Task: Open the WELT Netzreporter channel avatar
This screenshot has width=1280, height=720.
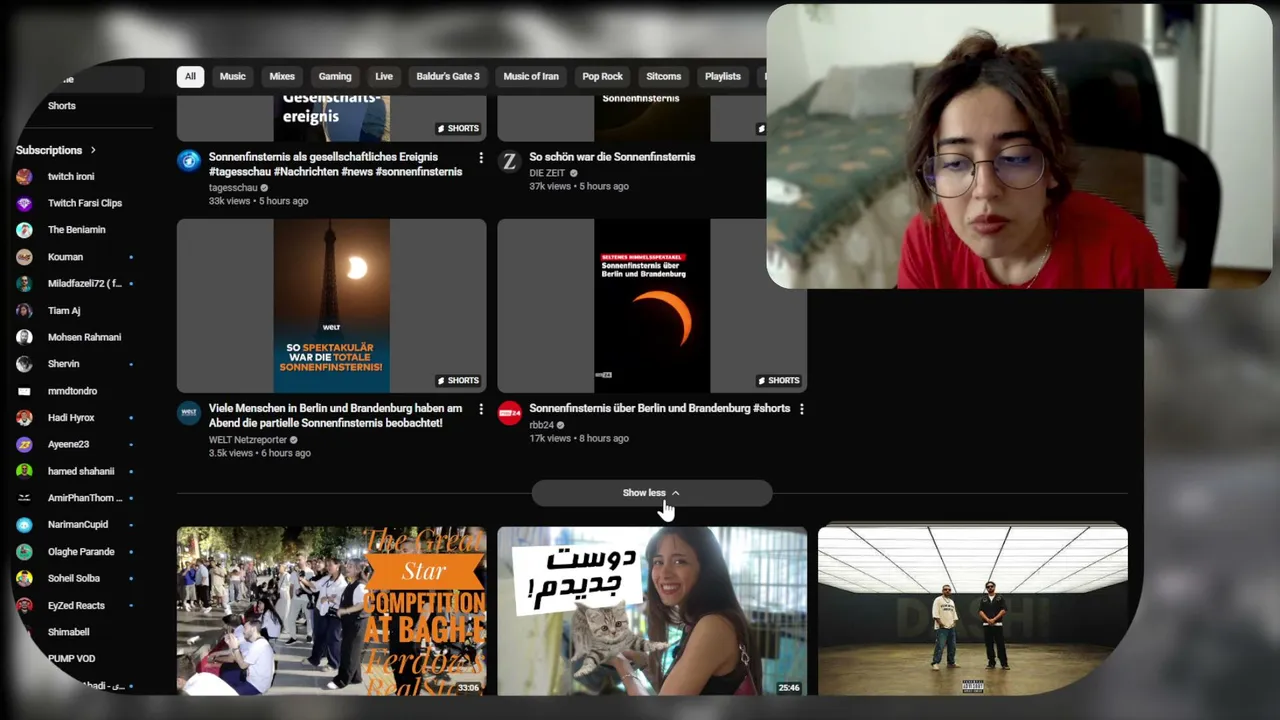Action: [x=189, y=413]
